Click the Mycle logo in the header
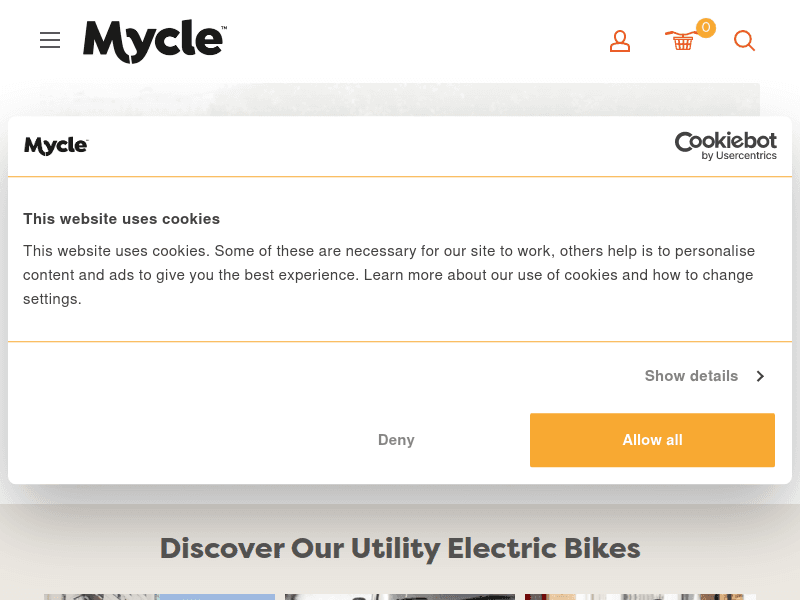The height and width of the screenshot is (600, 800). [x=154, y=41]
